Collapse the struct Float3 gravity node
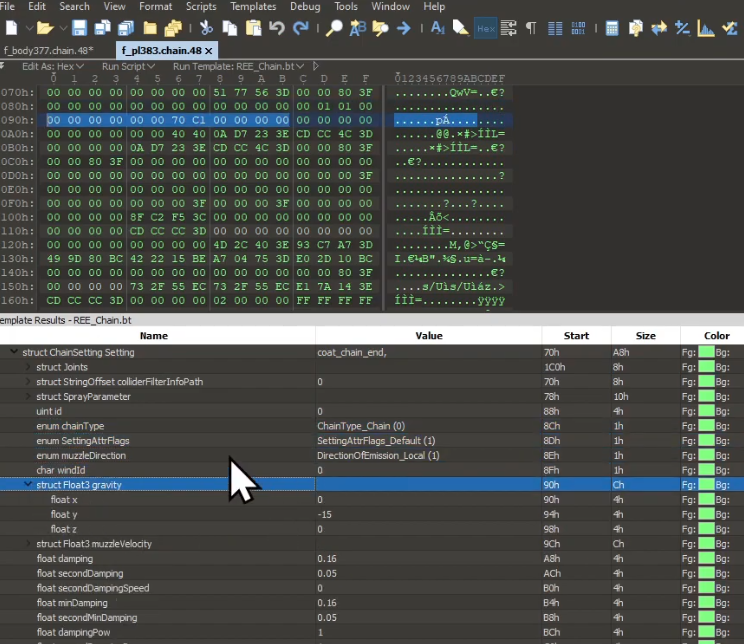The height and width of the screenshot is (644, 744). tap(28, 484)
